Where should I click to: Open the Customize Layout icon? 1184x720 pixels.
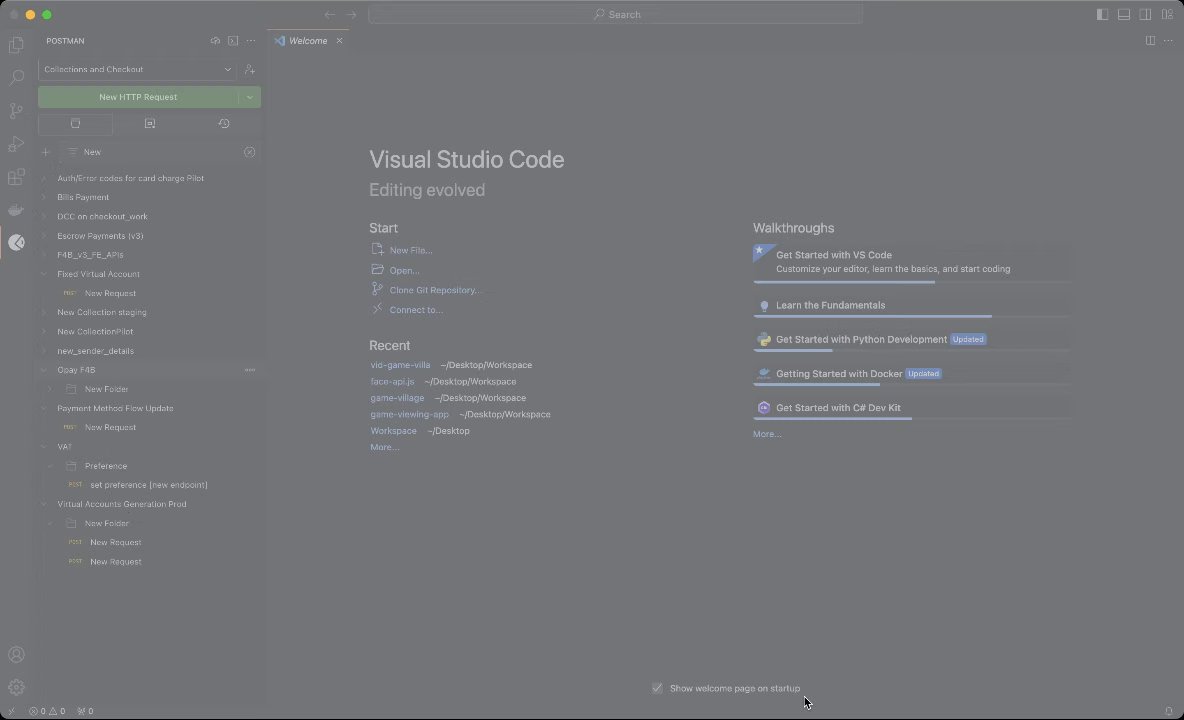[x=1167, y=14]
